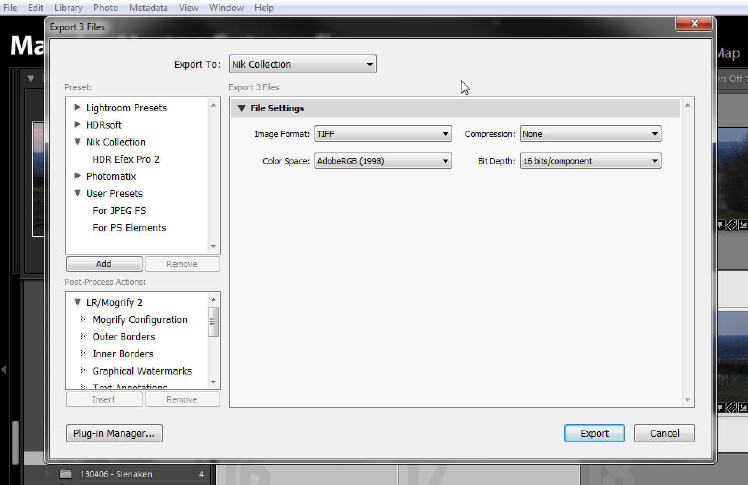
Task: Select the HDR Efex Pro 2 preset
Action: pyautogui.click(x=126, y=159)
